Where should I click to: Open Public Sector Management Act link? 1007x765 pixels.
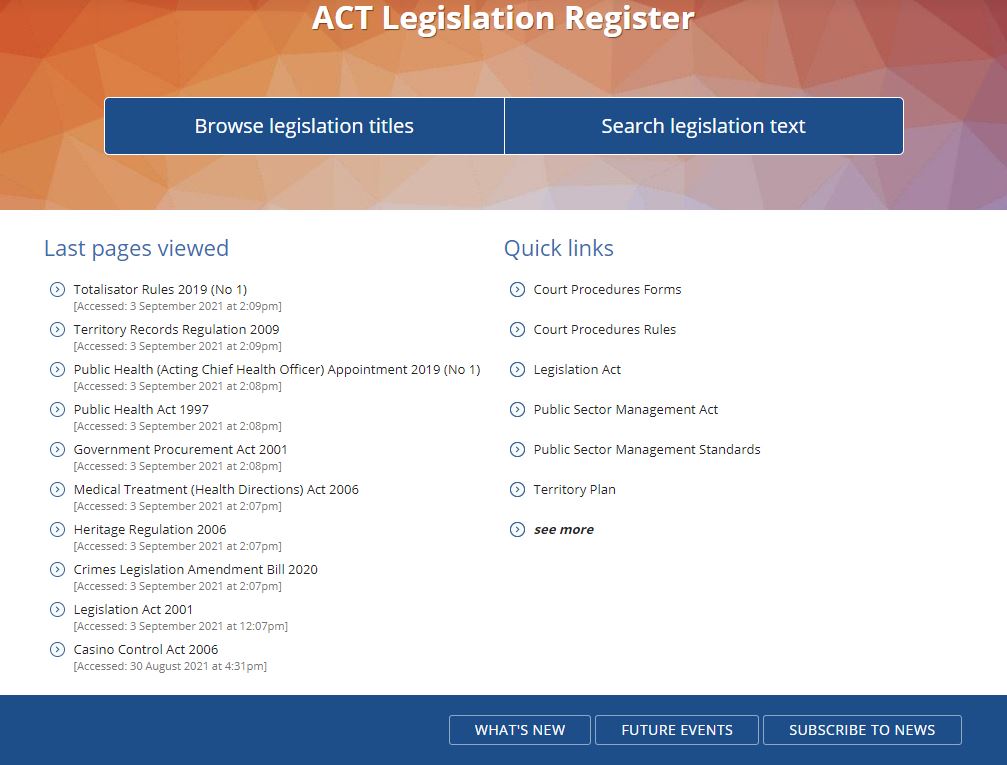point(625,410)
